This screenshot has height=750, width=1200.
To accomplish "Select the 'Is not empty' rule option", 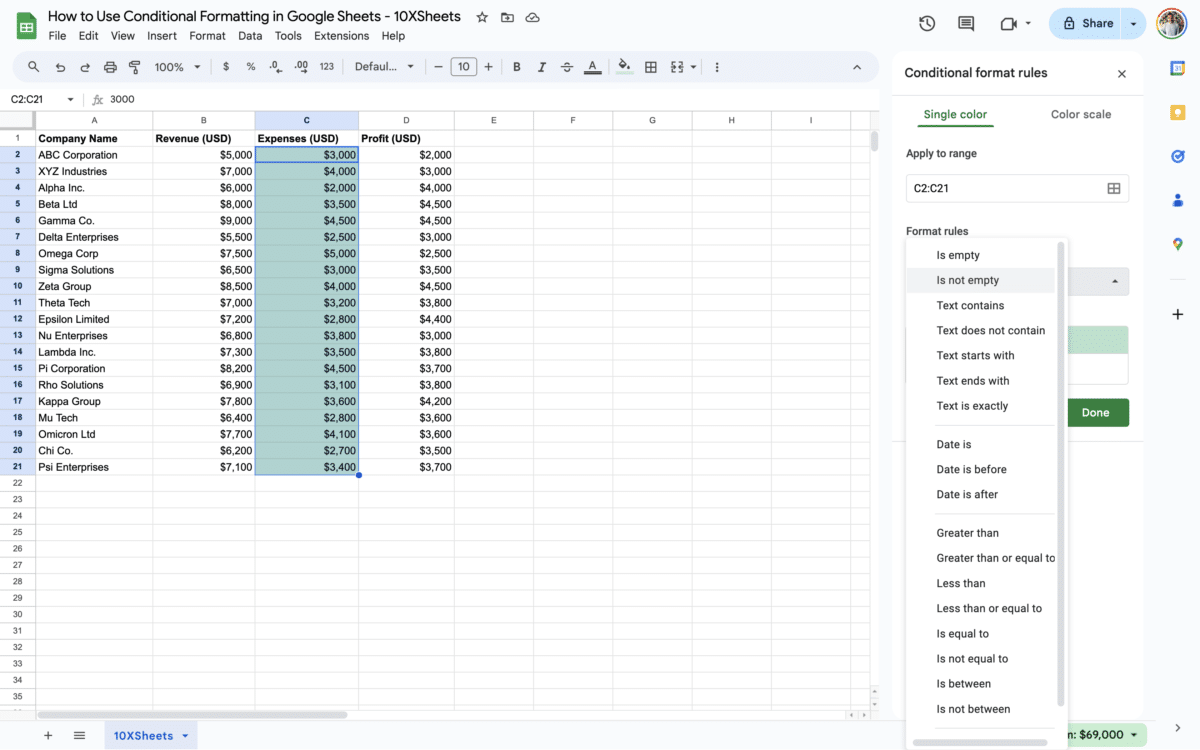I will pyautogui.click(x=967, y=280).
